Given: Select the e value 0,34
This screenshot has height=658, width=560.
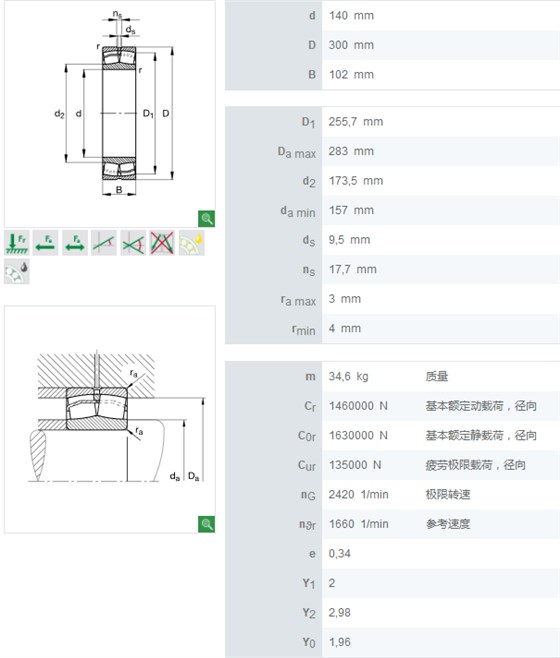Looking at the screenshot, I should (x=340, y=554).
